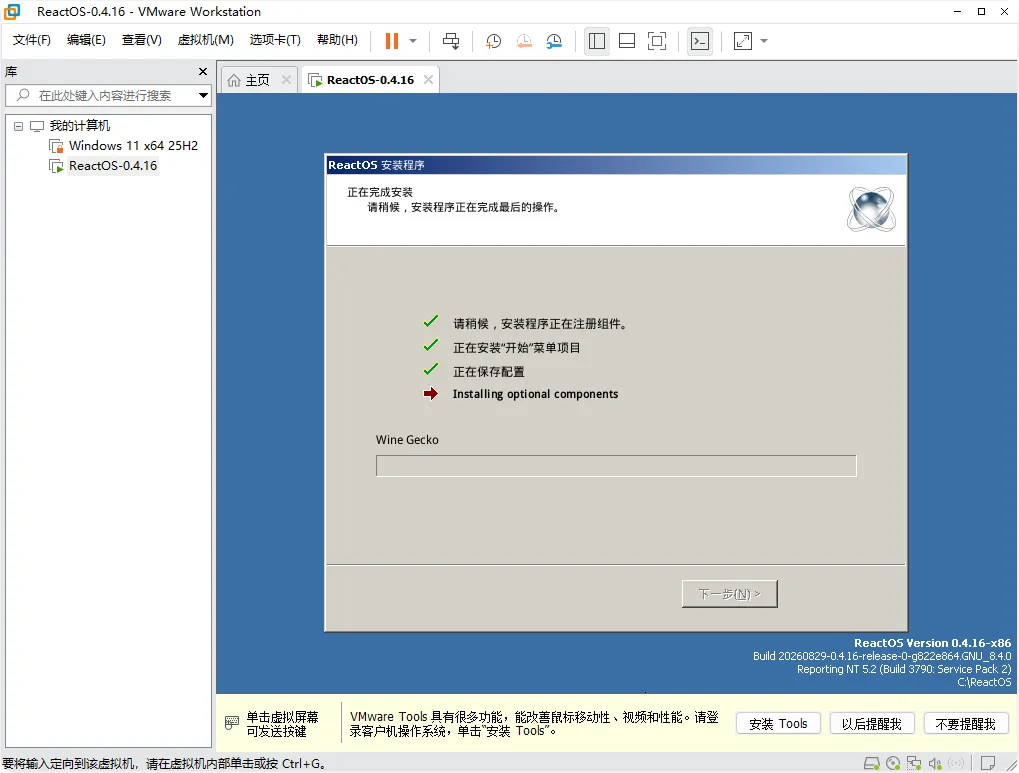Viewport: 1019px width, 773px height.
Task: Toggle the thumbnail bar view icon
Action: click(x=626, y=41)
